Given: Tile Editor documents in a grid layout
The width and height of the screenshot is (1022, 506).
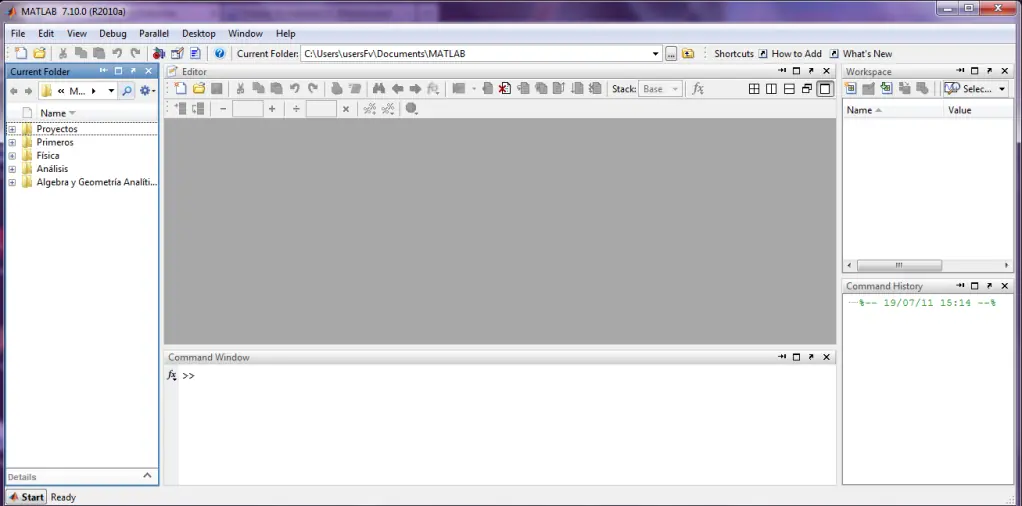Looking at the screenshot, I should [x=754, y=89].
